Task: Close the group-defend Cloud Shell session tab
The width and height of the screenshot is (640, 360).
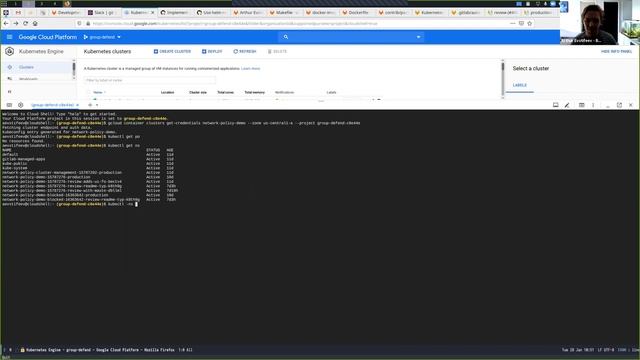Action: click(78, 105)
